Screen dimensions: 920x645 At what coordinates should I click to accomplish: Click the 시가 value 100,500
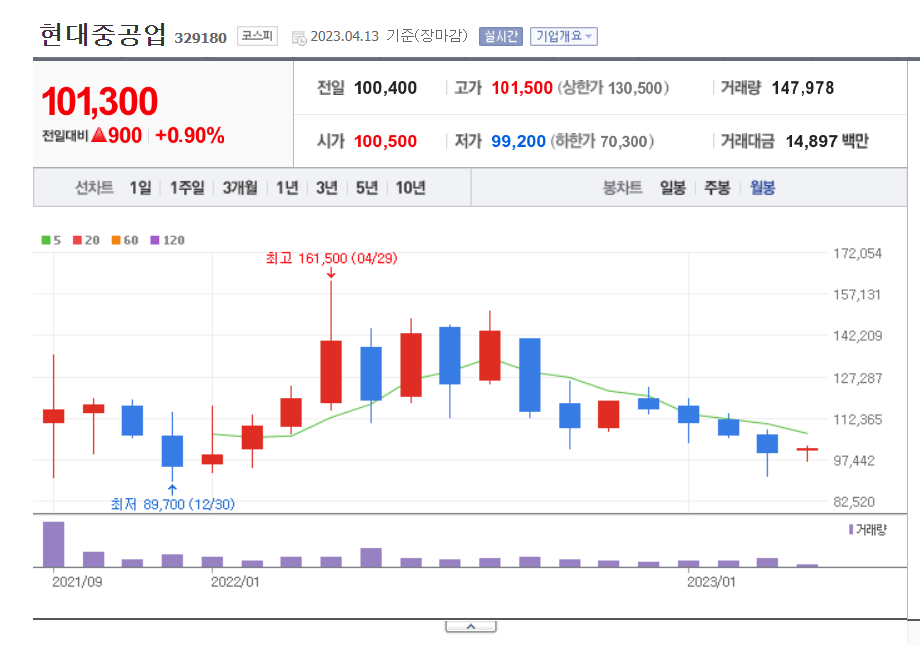[385, 141]
